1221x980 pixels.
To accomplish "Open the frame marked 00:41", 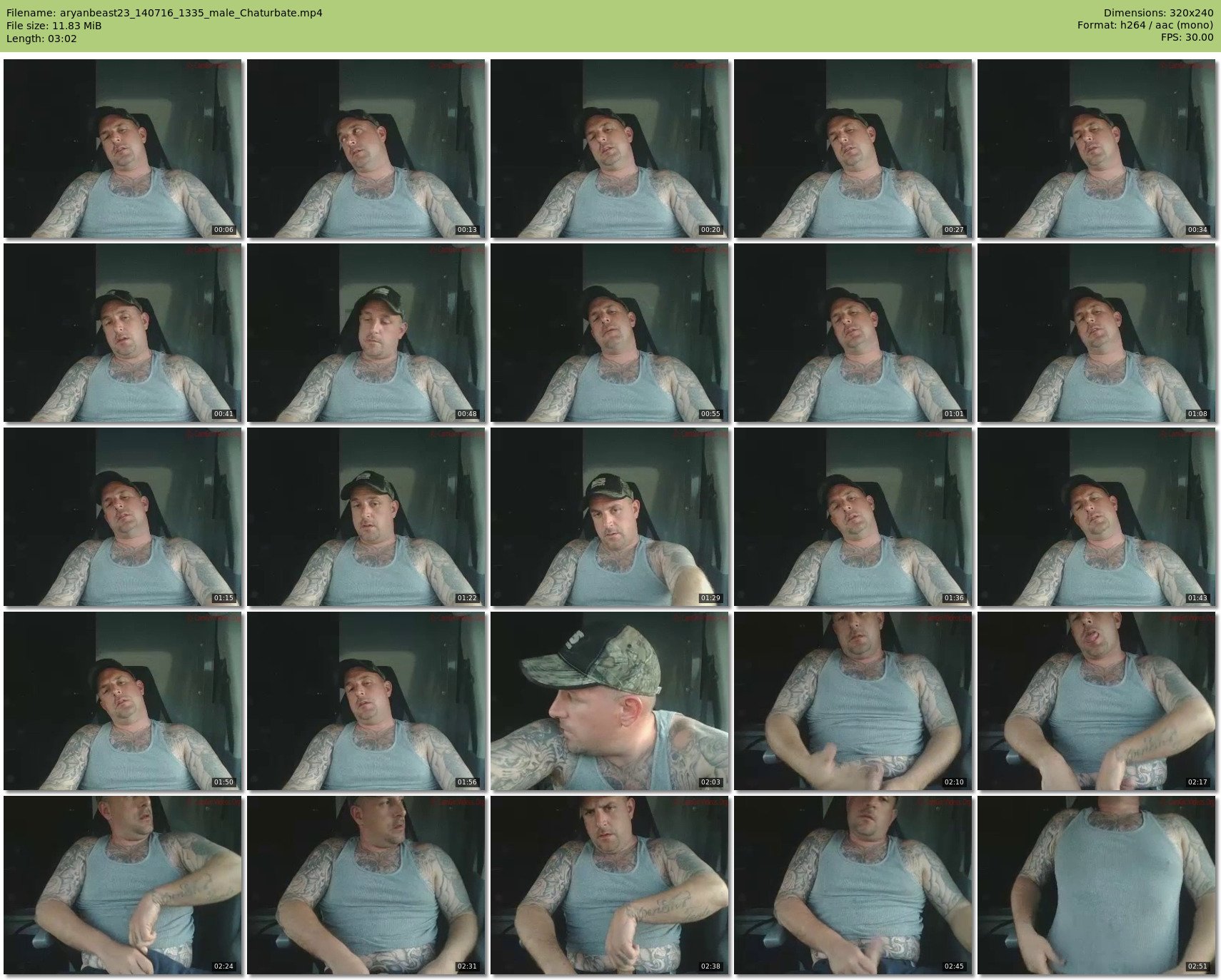I will (x=122, y=333).
